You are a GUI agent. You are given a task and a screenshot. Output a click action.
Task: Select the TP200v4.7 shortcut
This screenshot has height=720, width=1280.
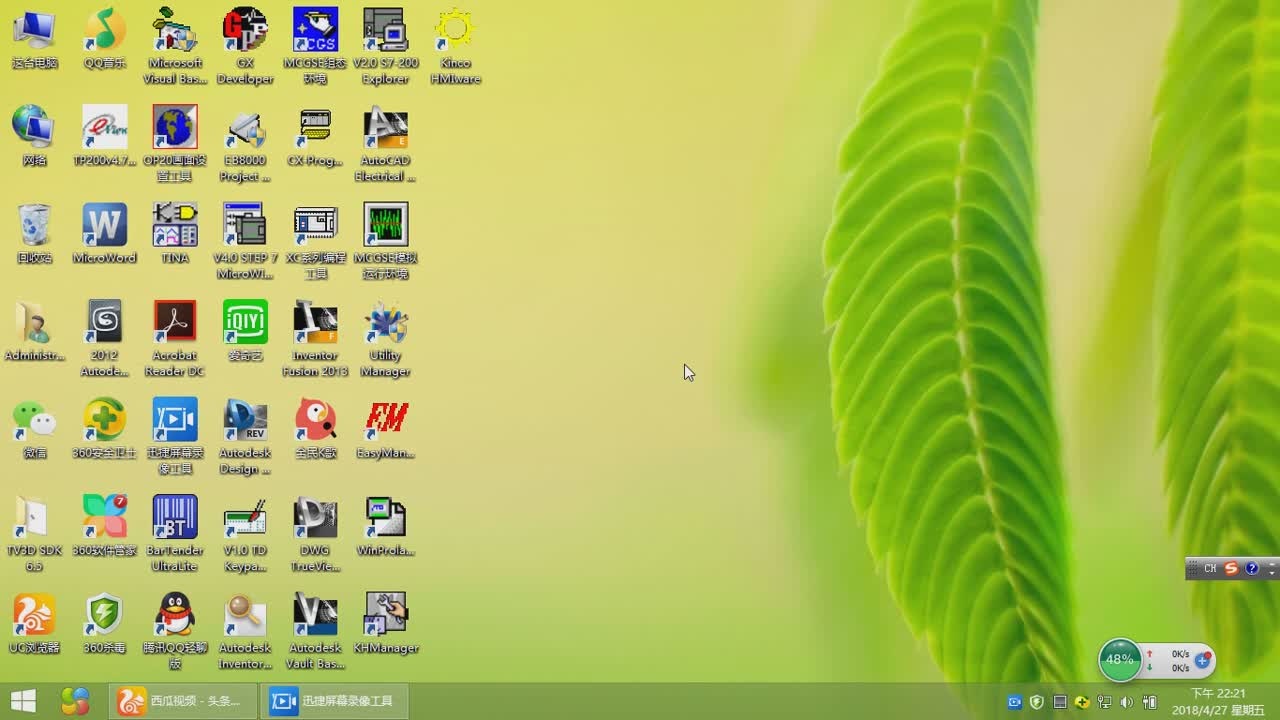click(105, 137)
